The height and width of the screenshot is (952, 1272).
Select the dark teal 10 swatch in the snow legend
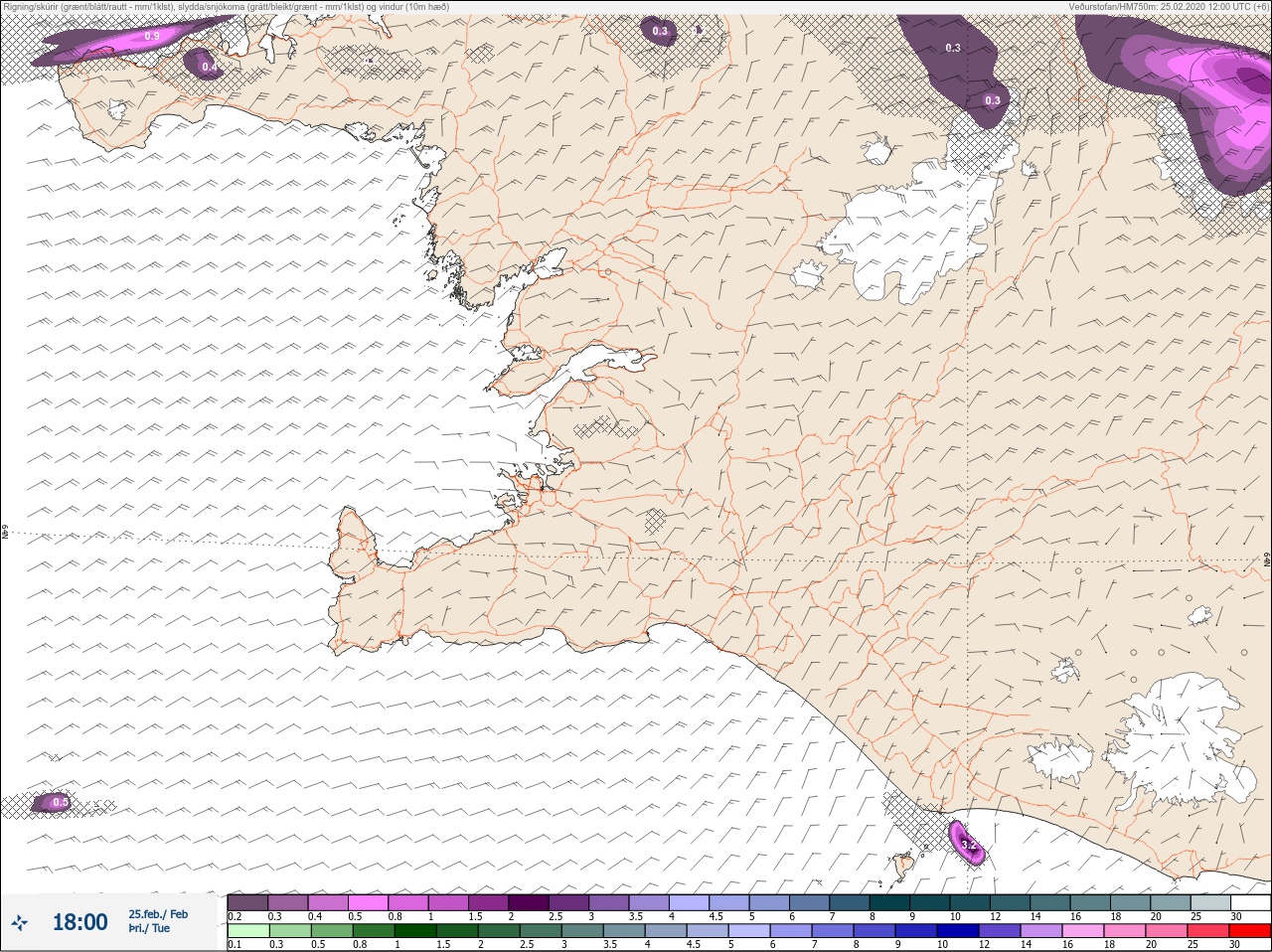pos(969,902)
